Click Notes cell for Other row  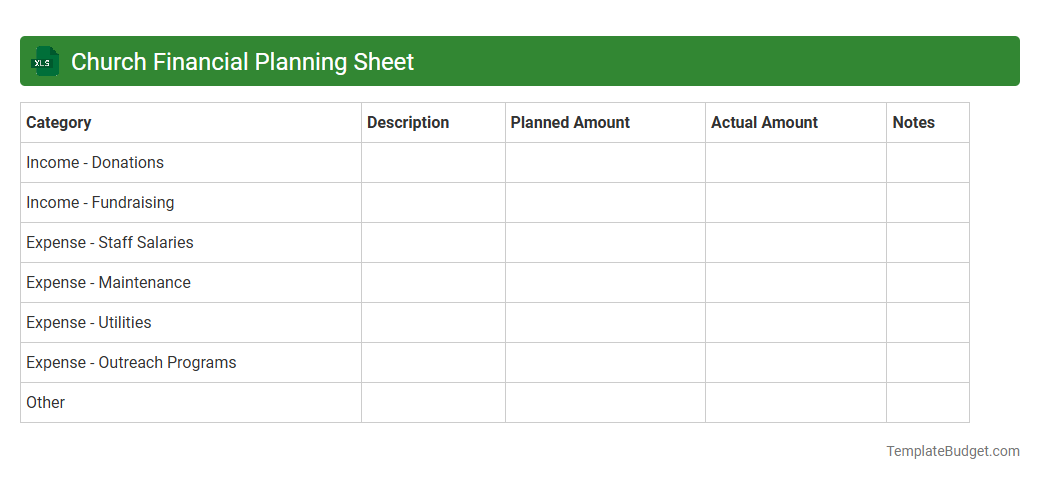coord(928,402)
